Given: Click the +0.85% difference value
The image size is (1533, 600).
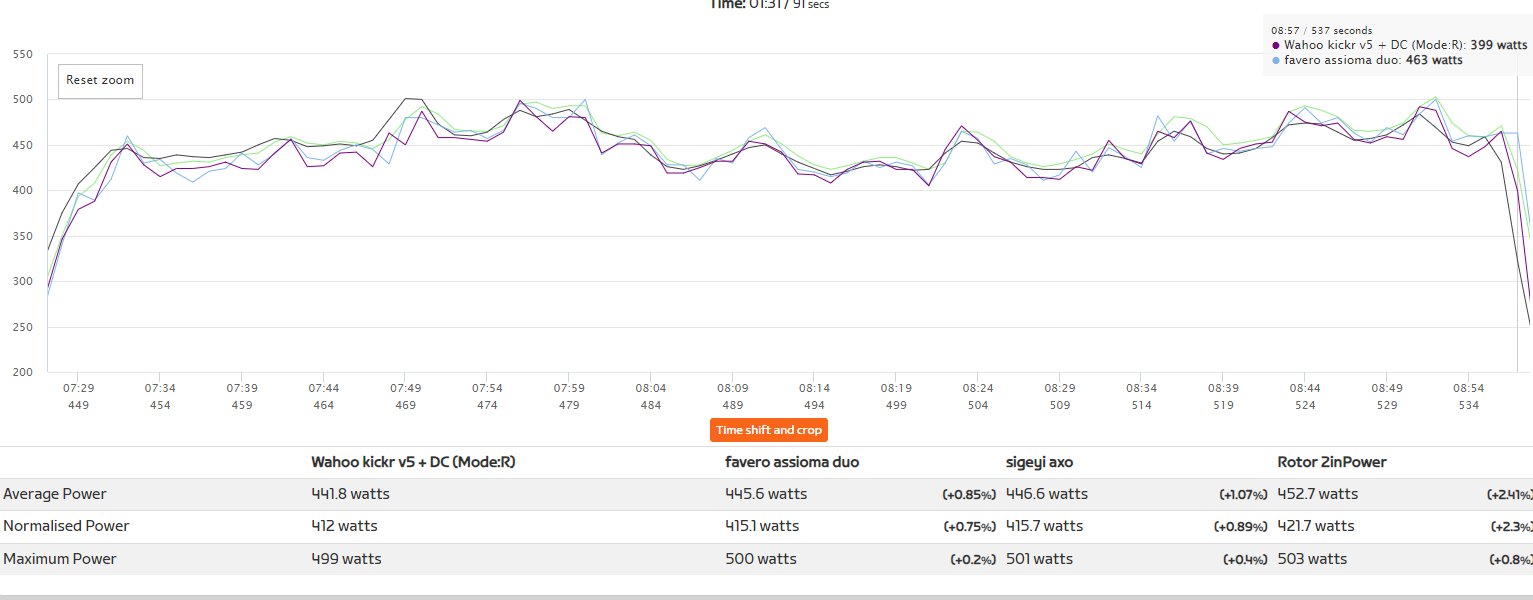Looking at the screenshot, I should tap(969, 495).
